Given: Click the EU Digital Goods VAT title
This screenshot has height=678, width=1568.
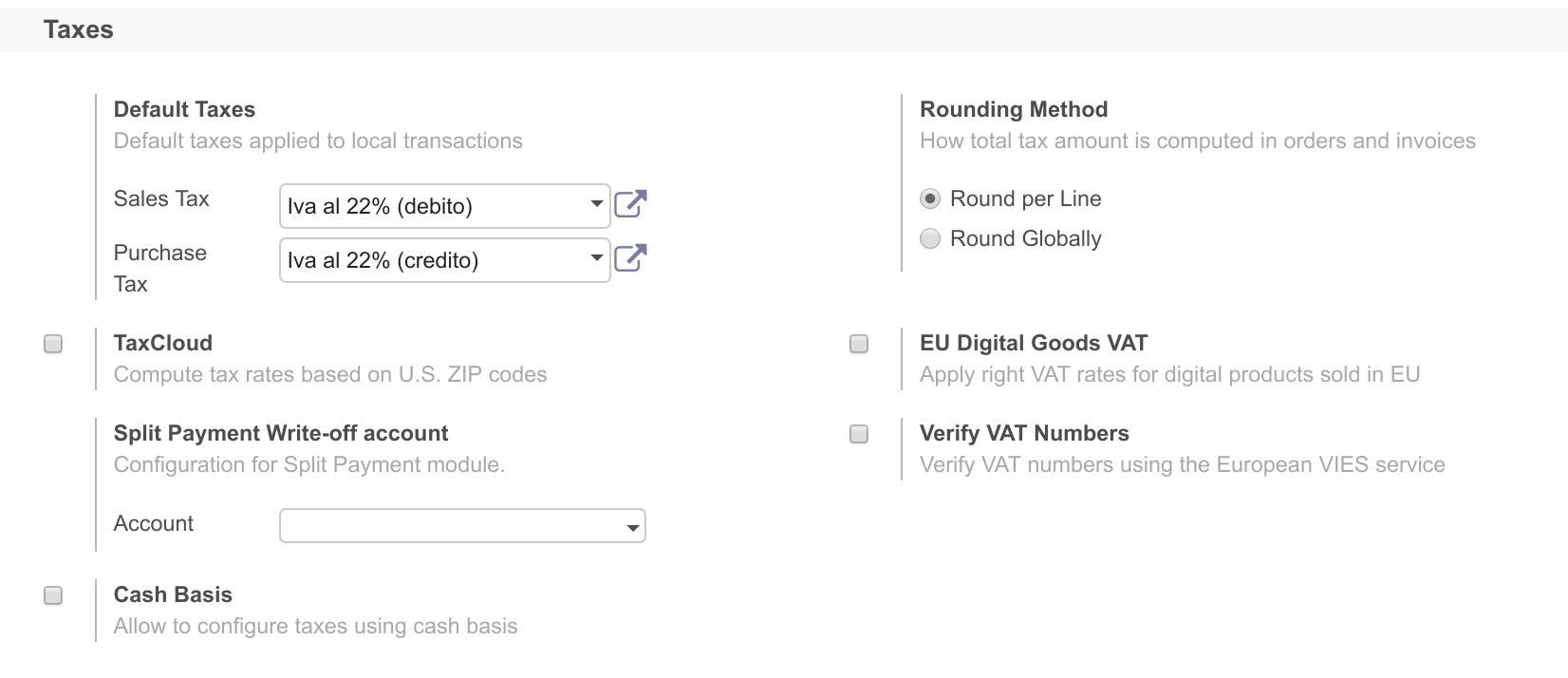Looking at the screenshot, I should click(x=1034, y=343).
